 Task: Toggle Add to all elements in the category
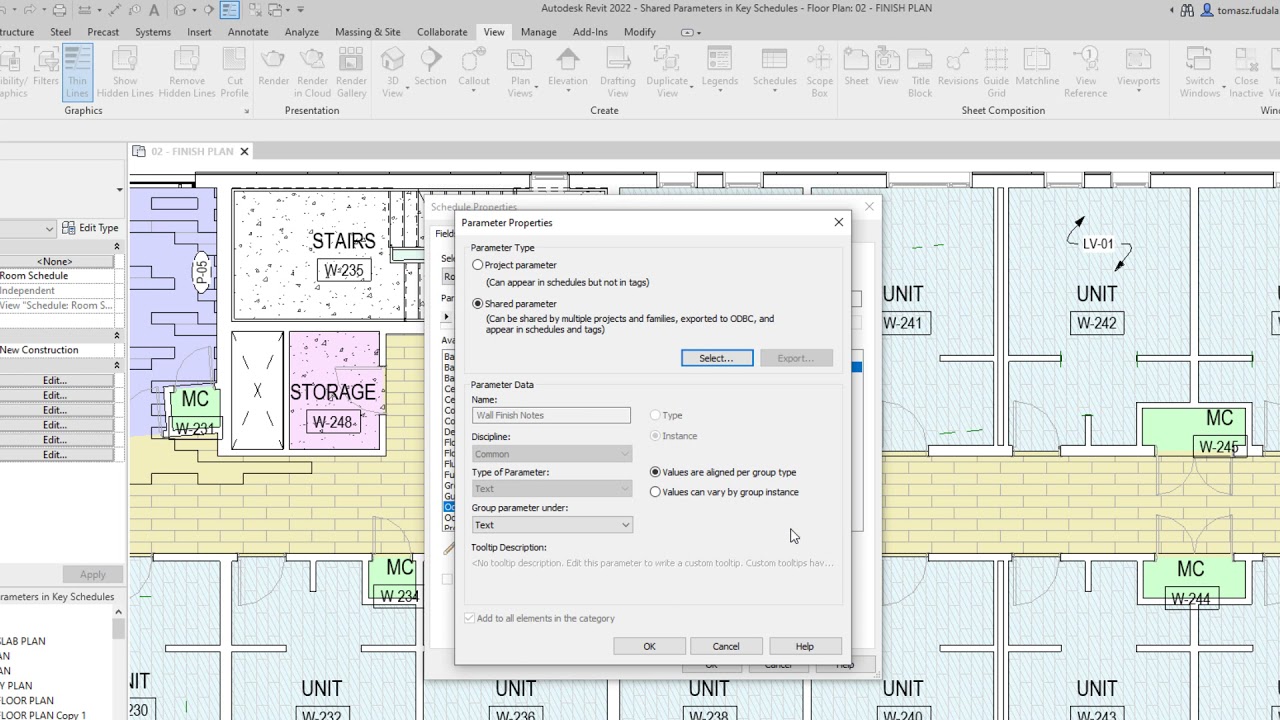click(470, 618)
